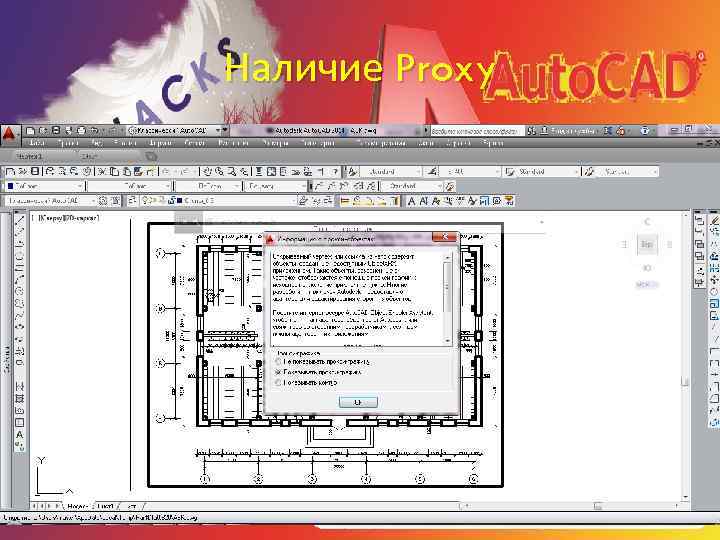Viewport: 720px width, 540px height.
Task: Open Linetype control dropdown
Action: (129, 186)
